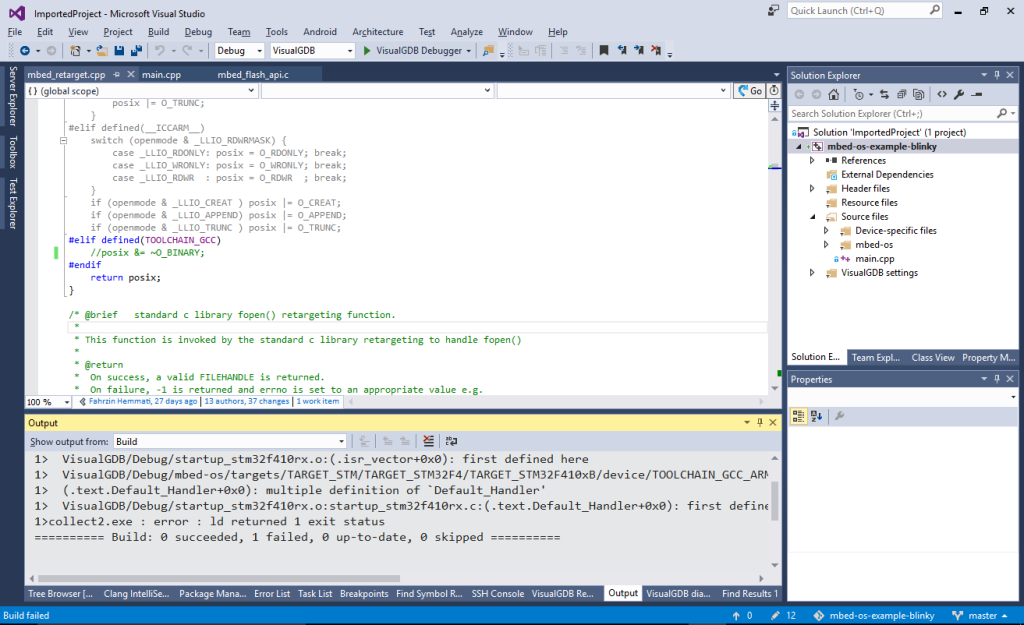Click the Save All toolbar icon
The image size is (1024, 625).
pos(137,50)
